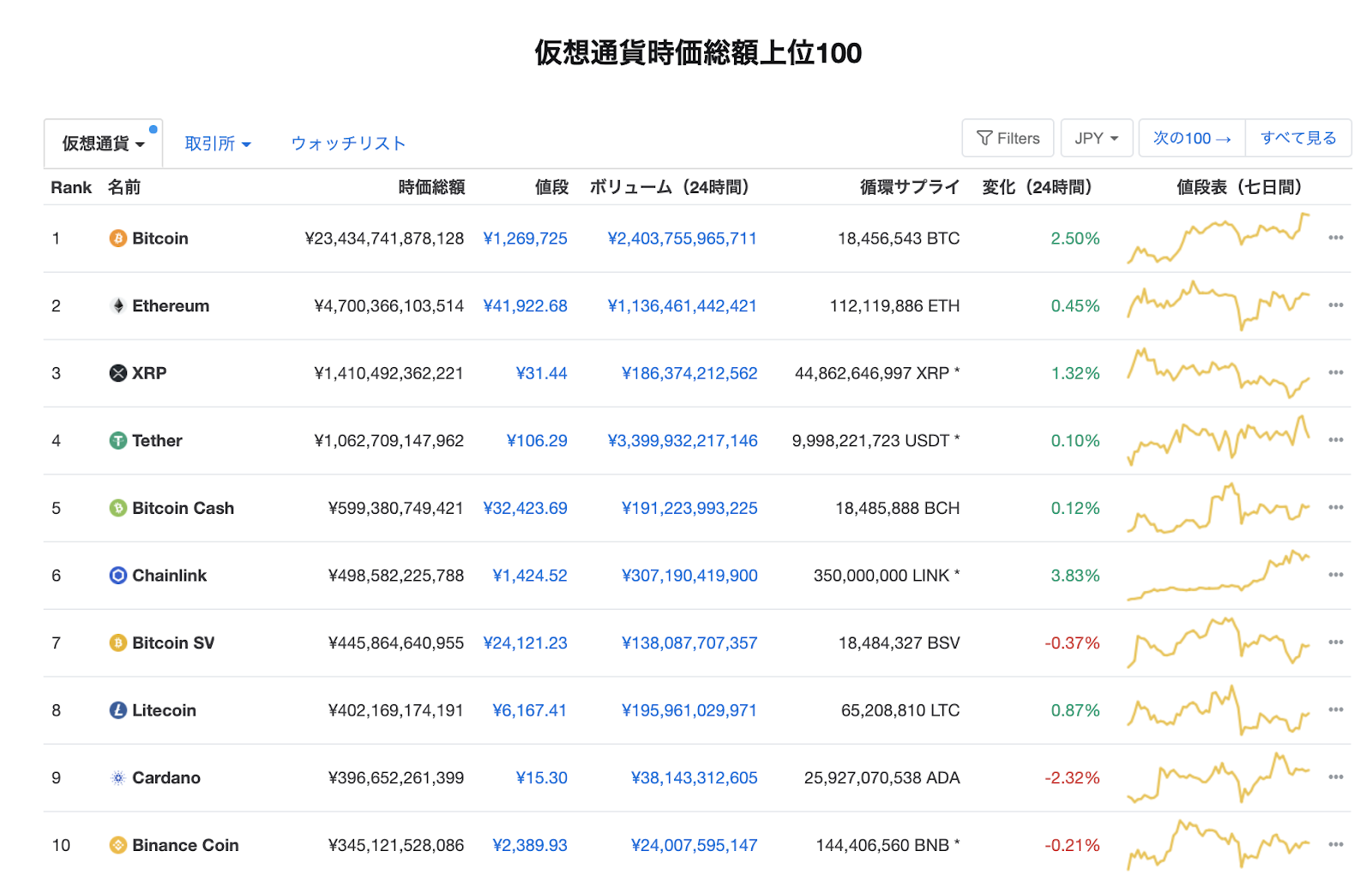Image resolution: width=1372 pixels, height=875 pixels.
Task: Open Bitcoin seven-day price chart
Action: coord(1219,238)
